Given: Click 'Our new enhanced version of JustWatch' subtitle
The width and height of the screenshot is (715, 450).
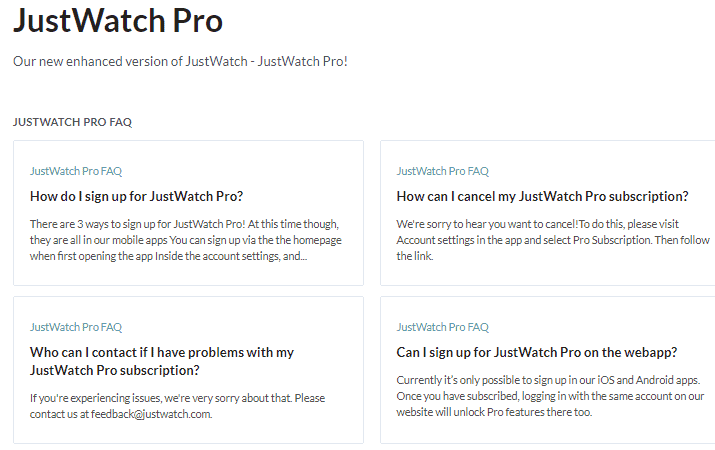Looking at the screenshot, I should [x=180, y=61].
